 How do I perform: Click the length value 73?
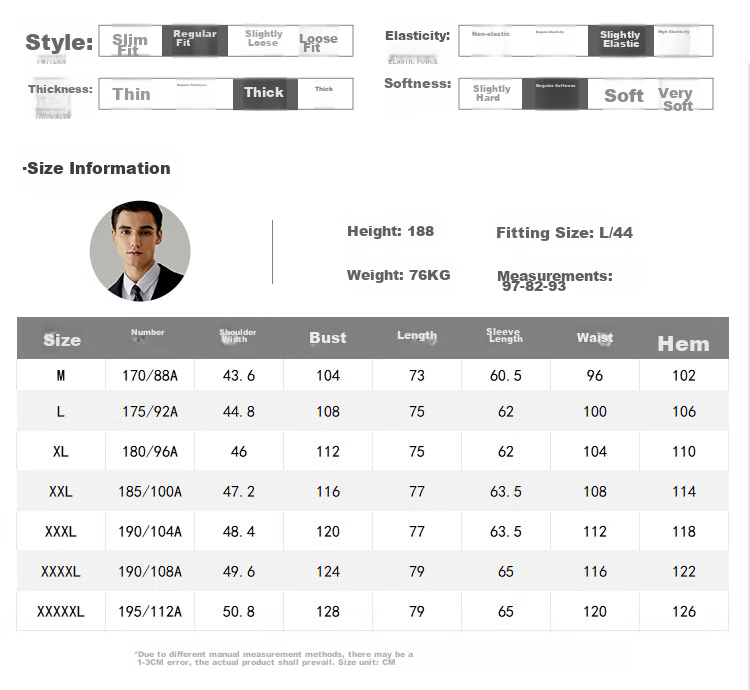point(417,376)
